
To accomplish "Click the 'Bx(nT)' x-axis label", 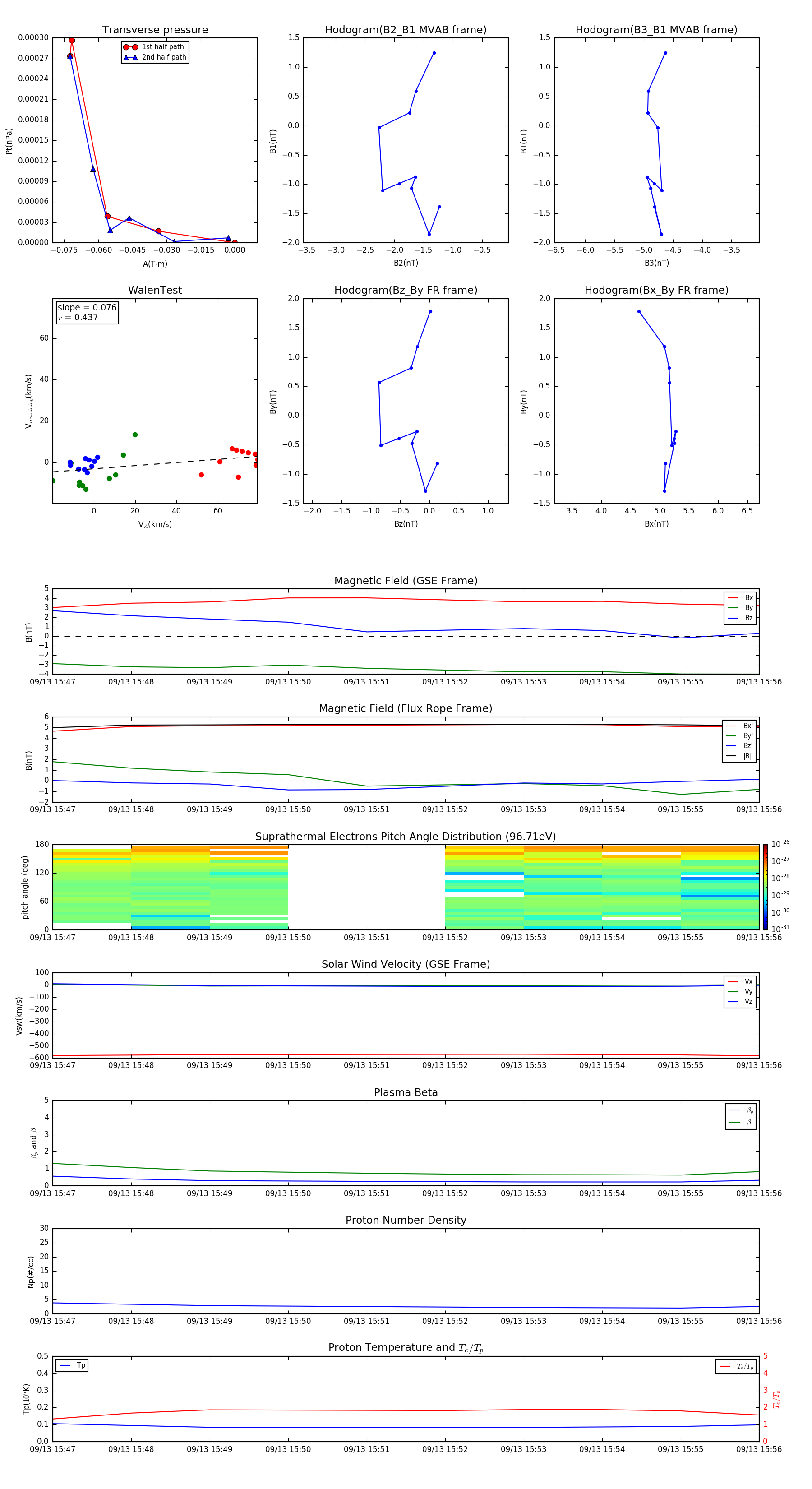I will pyautogui.click(x=656, y=524).
